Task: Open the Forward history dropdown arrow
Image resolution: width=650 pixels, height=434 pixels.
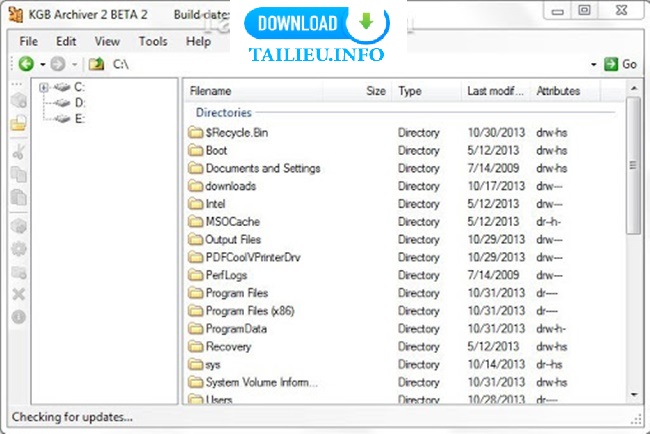Action: 74,65
